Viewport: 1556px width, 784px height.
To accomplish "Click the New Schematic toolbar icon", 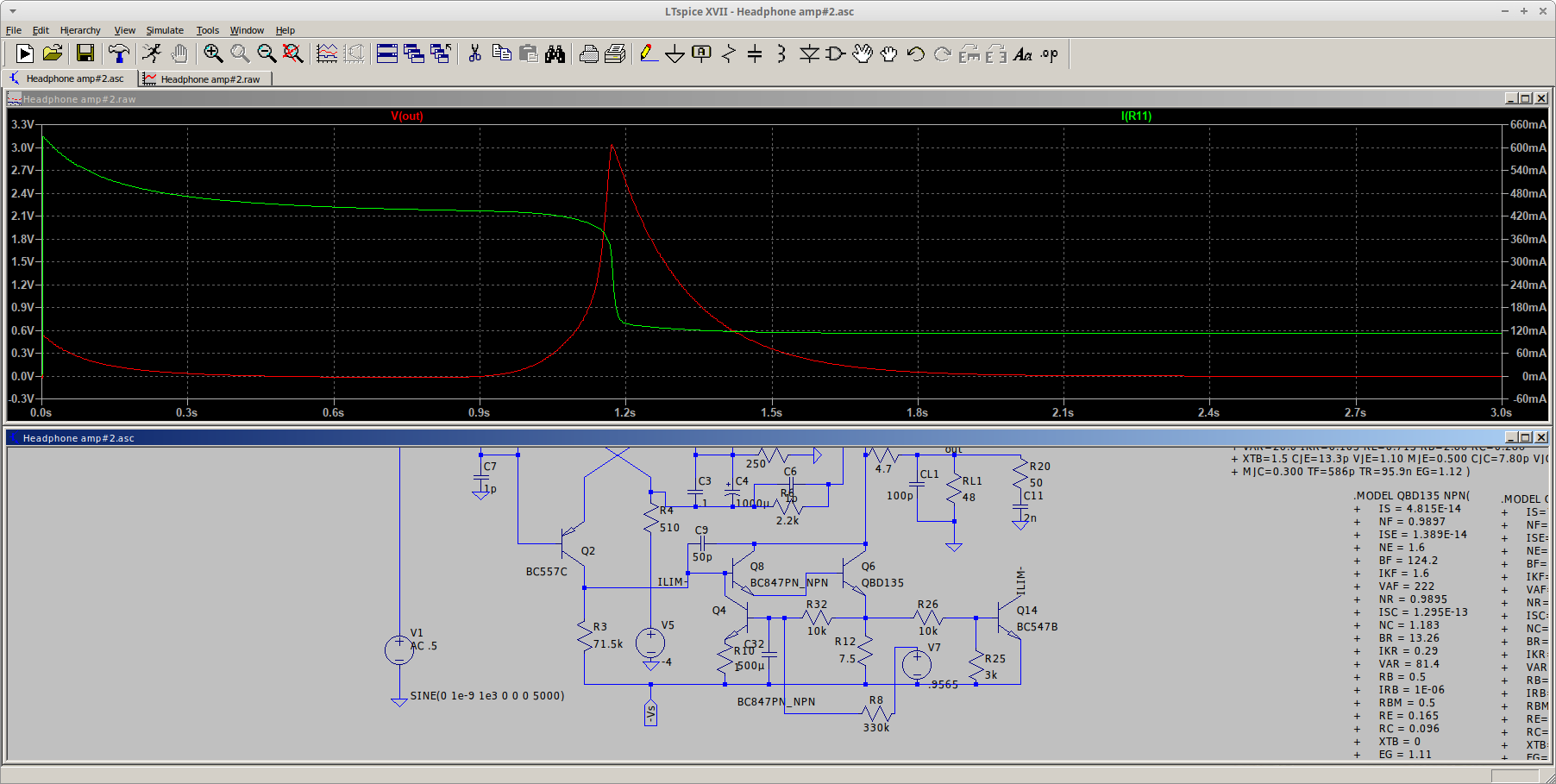I will [x=25, y=53].
